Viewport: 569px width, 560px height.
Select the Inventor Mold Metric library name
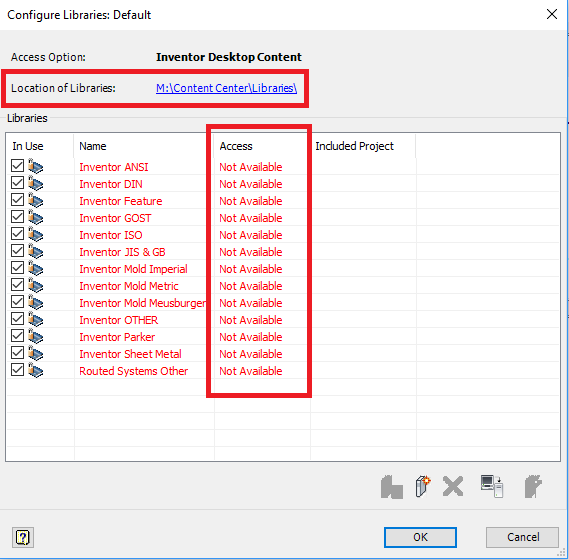[x=129, y=286]
